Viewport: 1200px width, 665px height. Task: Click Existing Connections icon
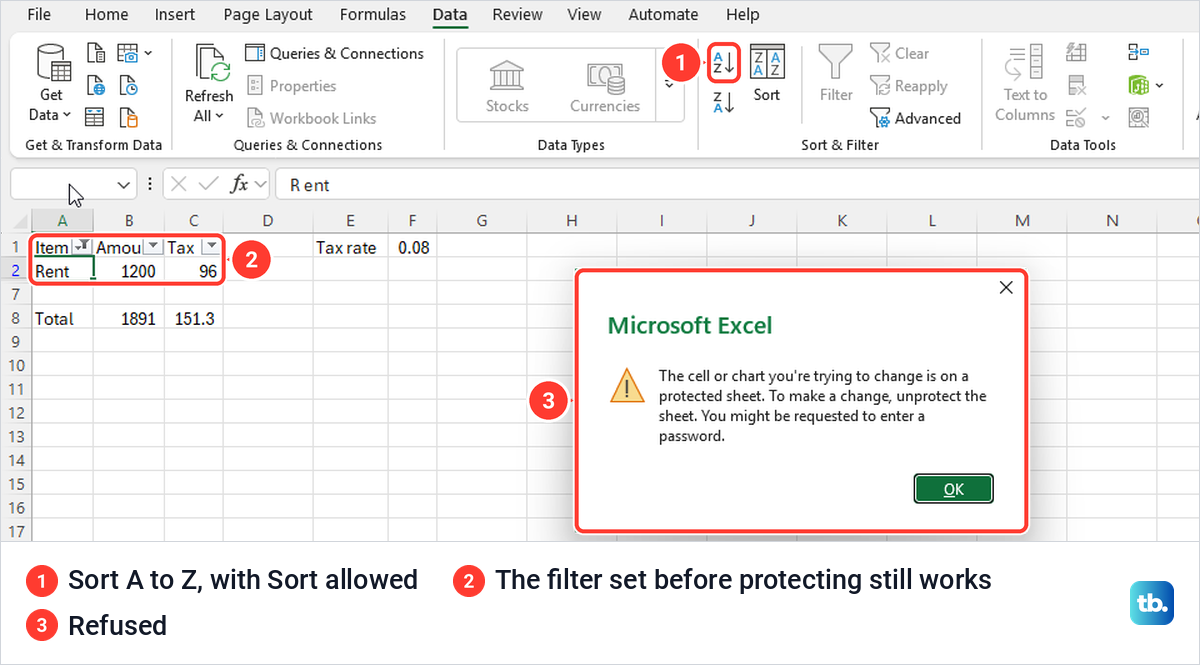128,117
